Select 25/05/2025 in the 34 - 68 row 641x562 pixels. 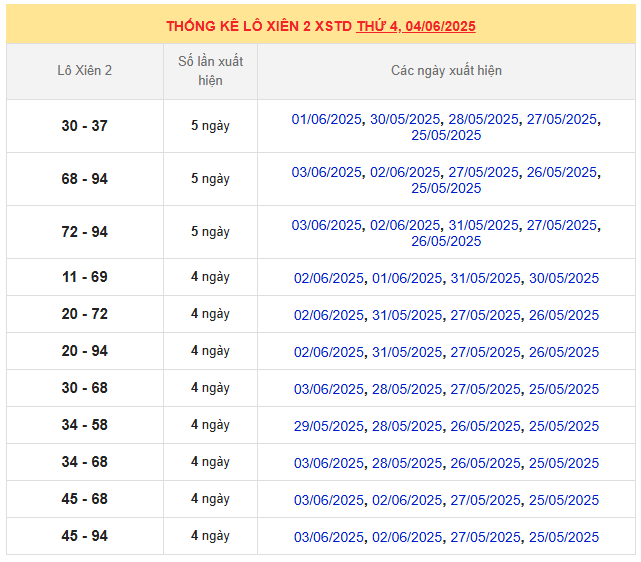tap(564, 463)
